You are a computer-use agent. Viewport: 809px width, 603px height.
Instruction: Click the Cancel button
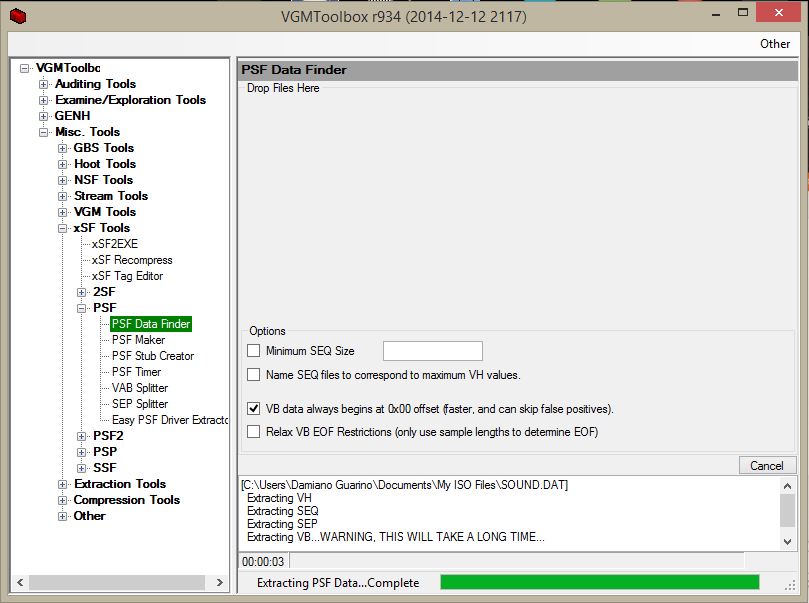[x=767, y=466]
